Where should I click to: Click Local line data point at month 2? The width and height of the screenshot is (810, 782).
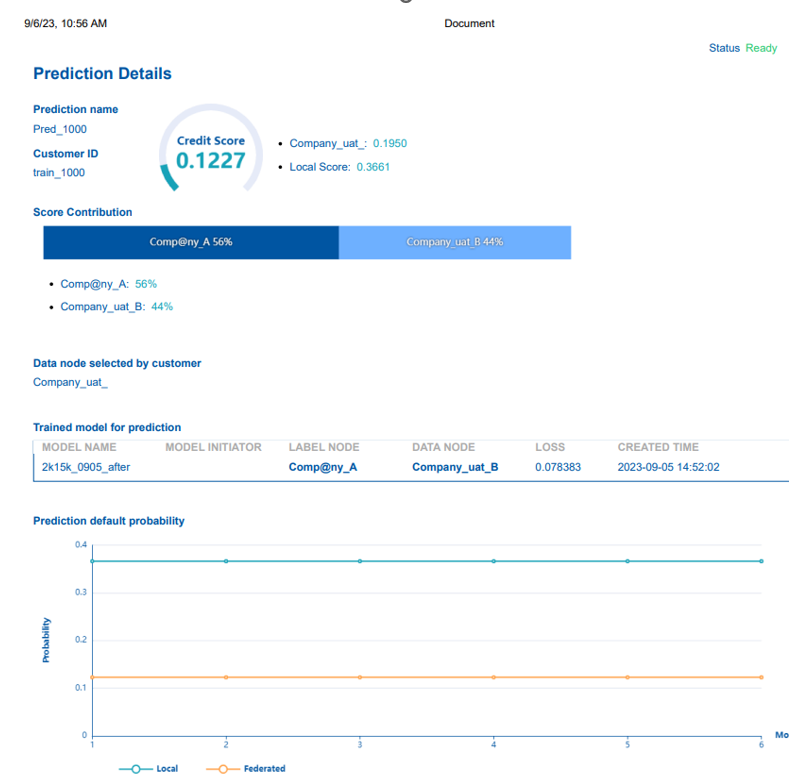pos(226,561)
